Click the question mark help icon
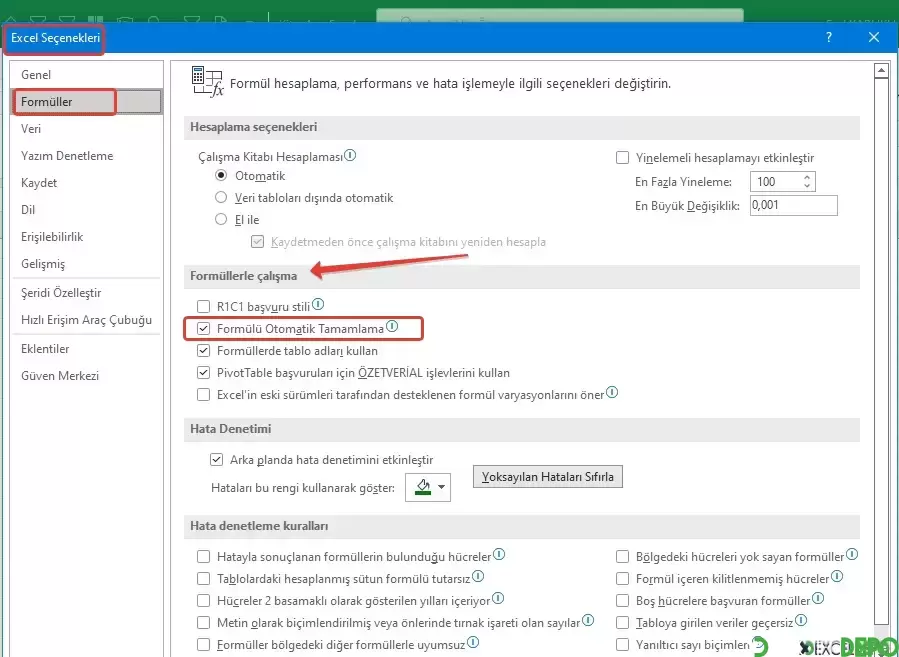 pyautogui.click(x=829, y=37)
